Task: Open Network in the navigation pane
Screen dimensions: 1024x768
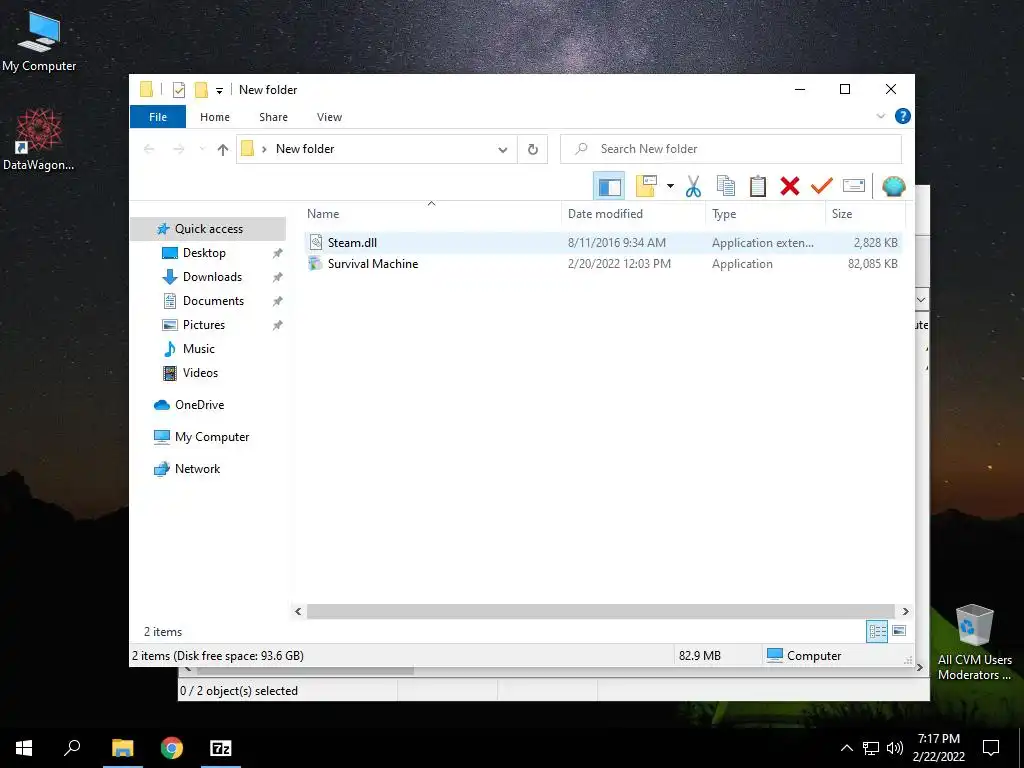Action: point(197,469)
